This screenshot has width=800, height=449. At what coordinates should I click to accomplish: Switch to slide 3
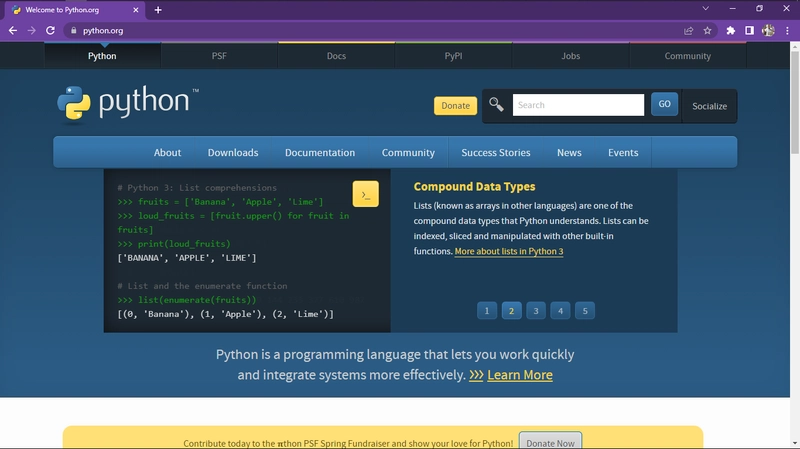[x=536, y=311]
